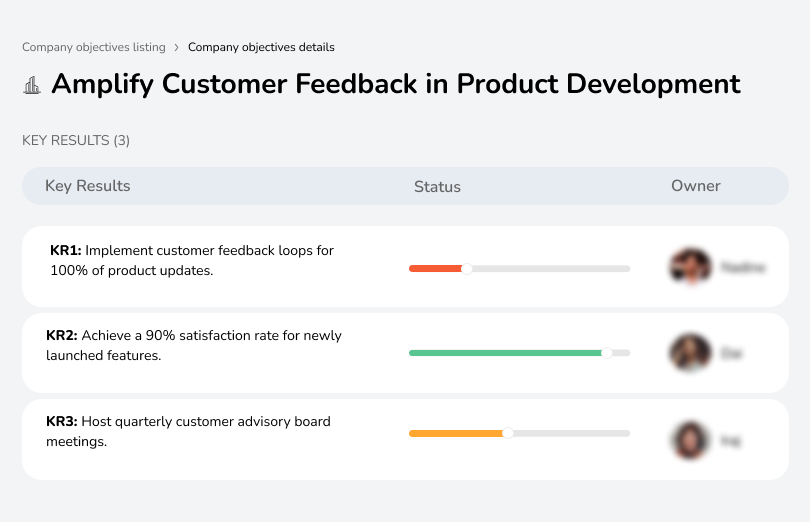Click the Owner column header
Screen dimensions: 810x522
tap(695, 186)
